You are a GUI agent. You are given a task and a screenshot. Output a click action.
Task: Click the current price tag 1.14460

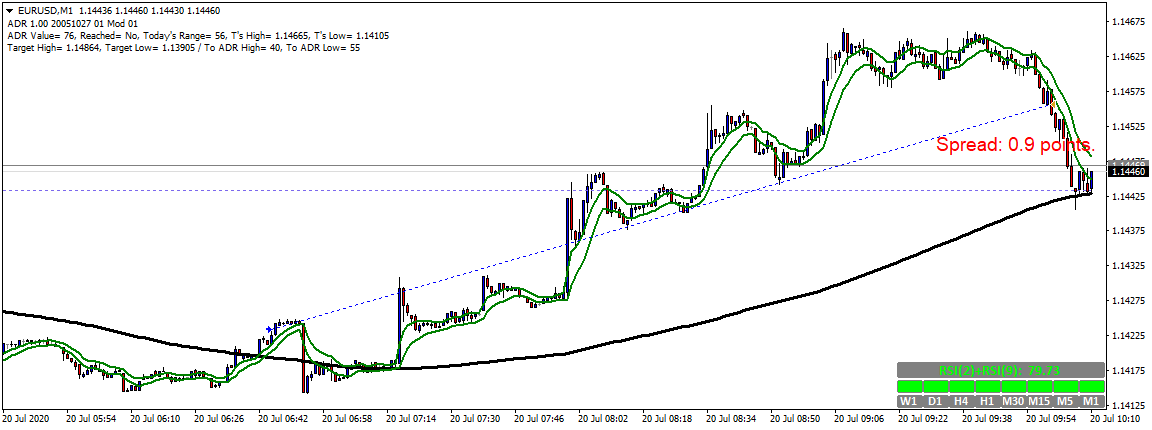[1128, 171]
